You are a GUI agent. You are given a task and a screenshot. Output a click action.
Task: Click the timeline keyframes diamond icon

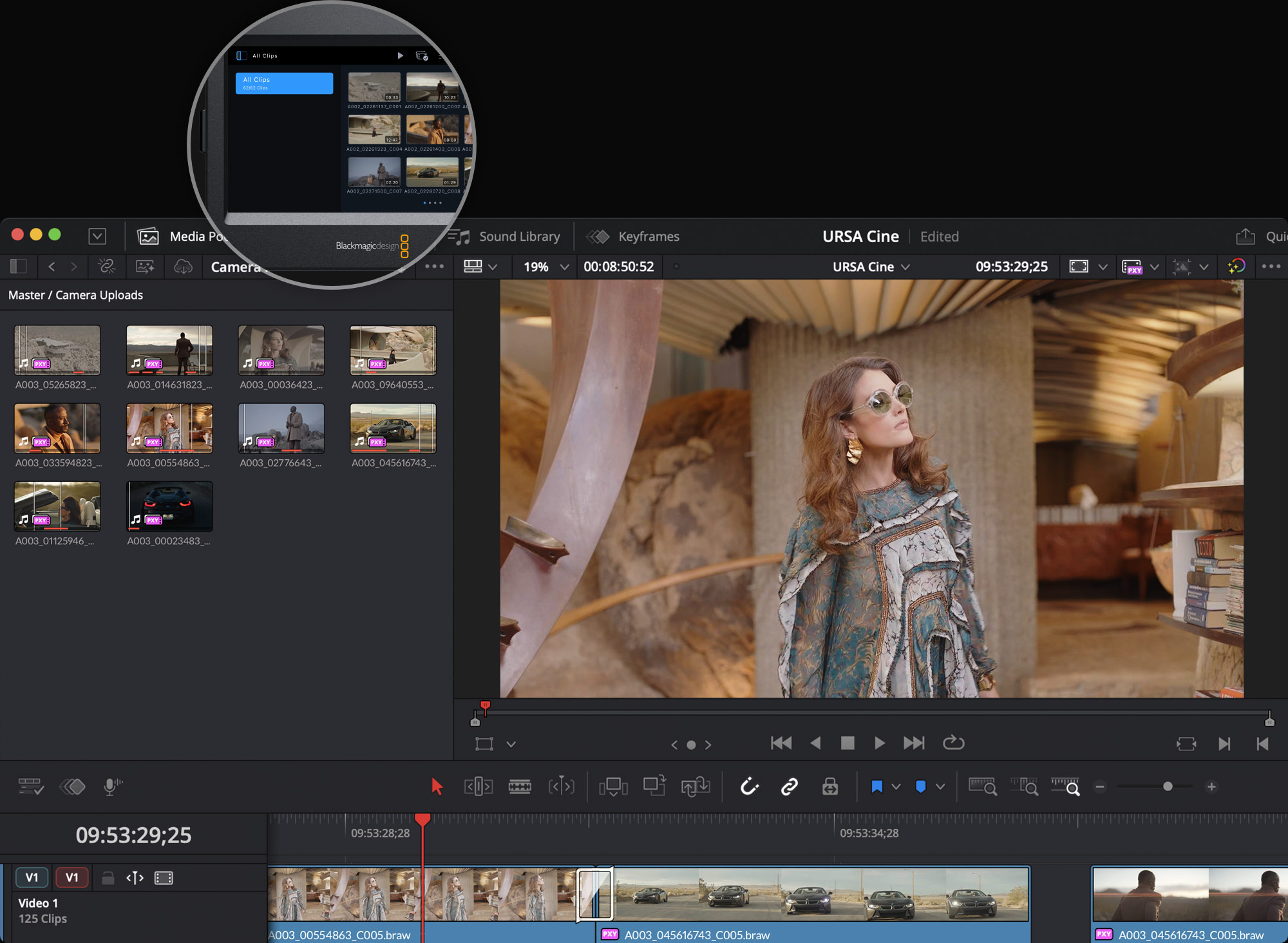(72, 786)
